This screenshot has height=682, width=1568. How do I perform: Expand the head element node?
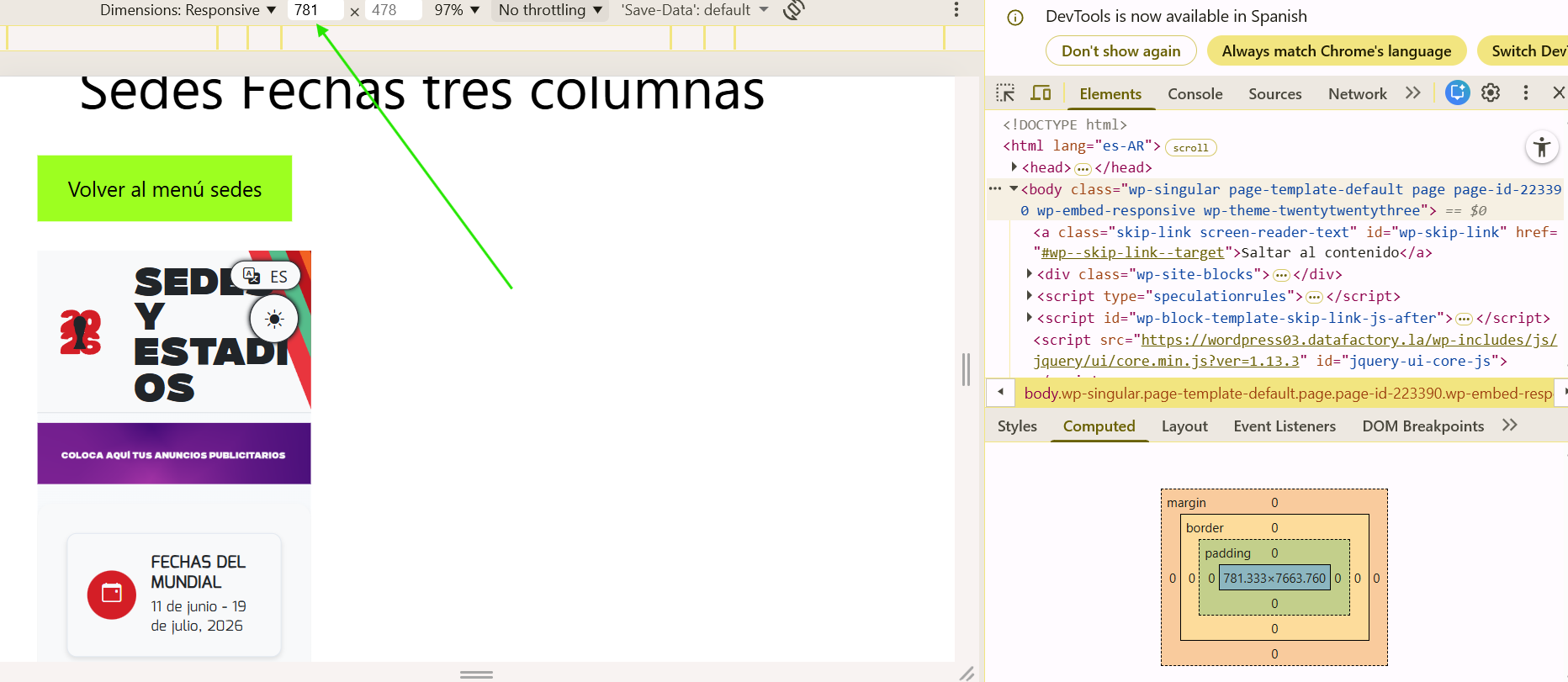1014,167
